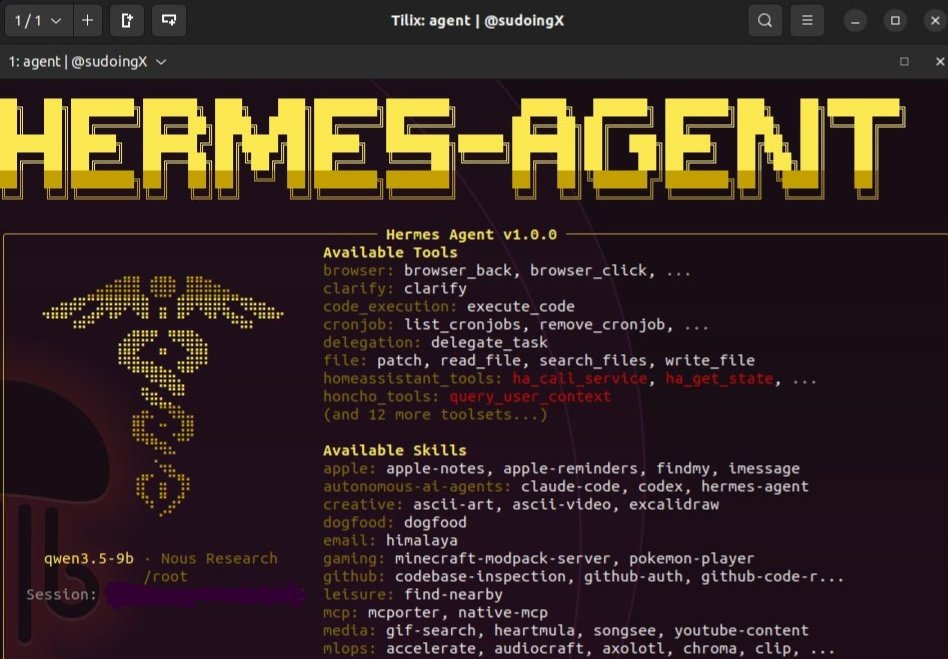Click the 'pokemon-player' skill

[692, 559]
